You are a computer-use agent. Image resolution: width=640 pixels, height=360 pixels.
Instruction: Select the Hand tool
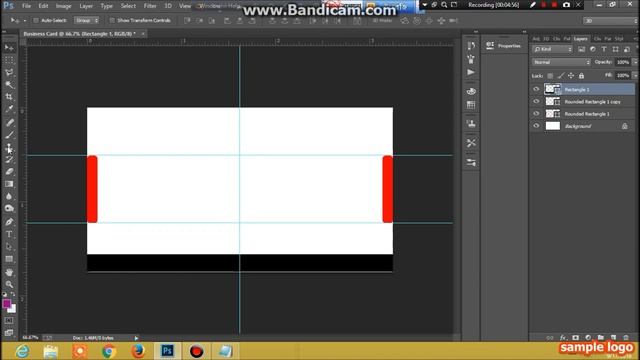tap(9, 272)
